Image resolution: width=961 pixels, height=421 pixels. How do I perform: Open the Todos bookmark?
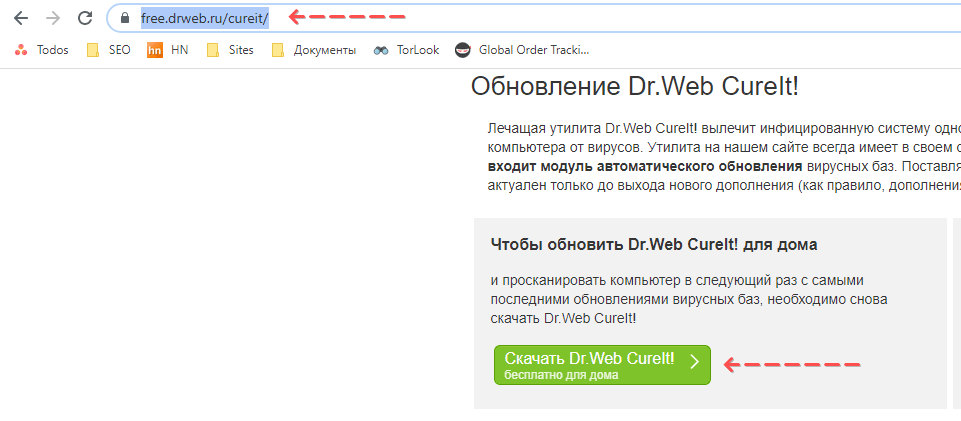coord(41,50)
